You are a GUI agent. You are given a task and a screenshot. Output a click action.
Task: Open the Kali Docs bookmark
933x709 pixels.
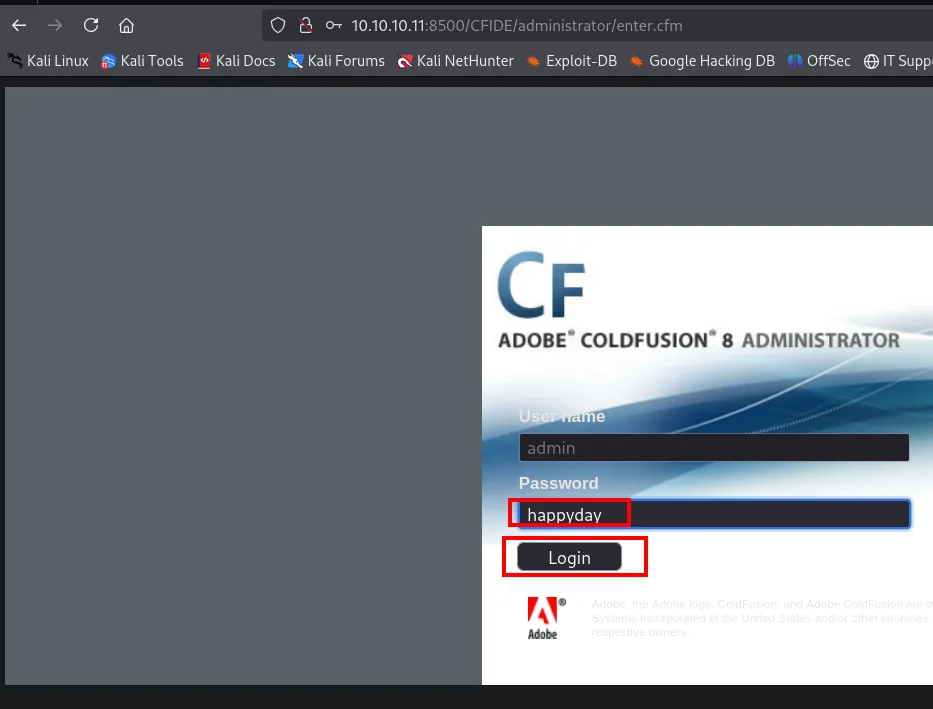[x=236, y=61]
